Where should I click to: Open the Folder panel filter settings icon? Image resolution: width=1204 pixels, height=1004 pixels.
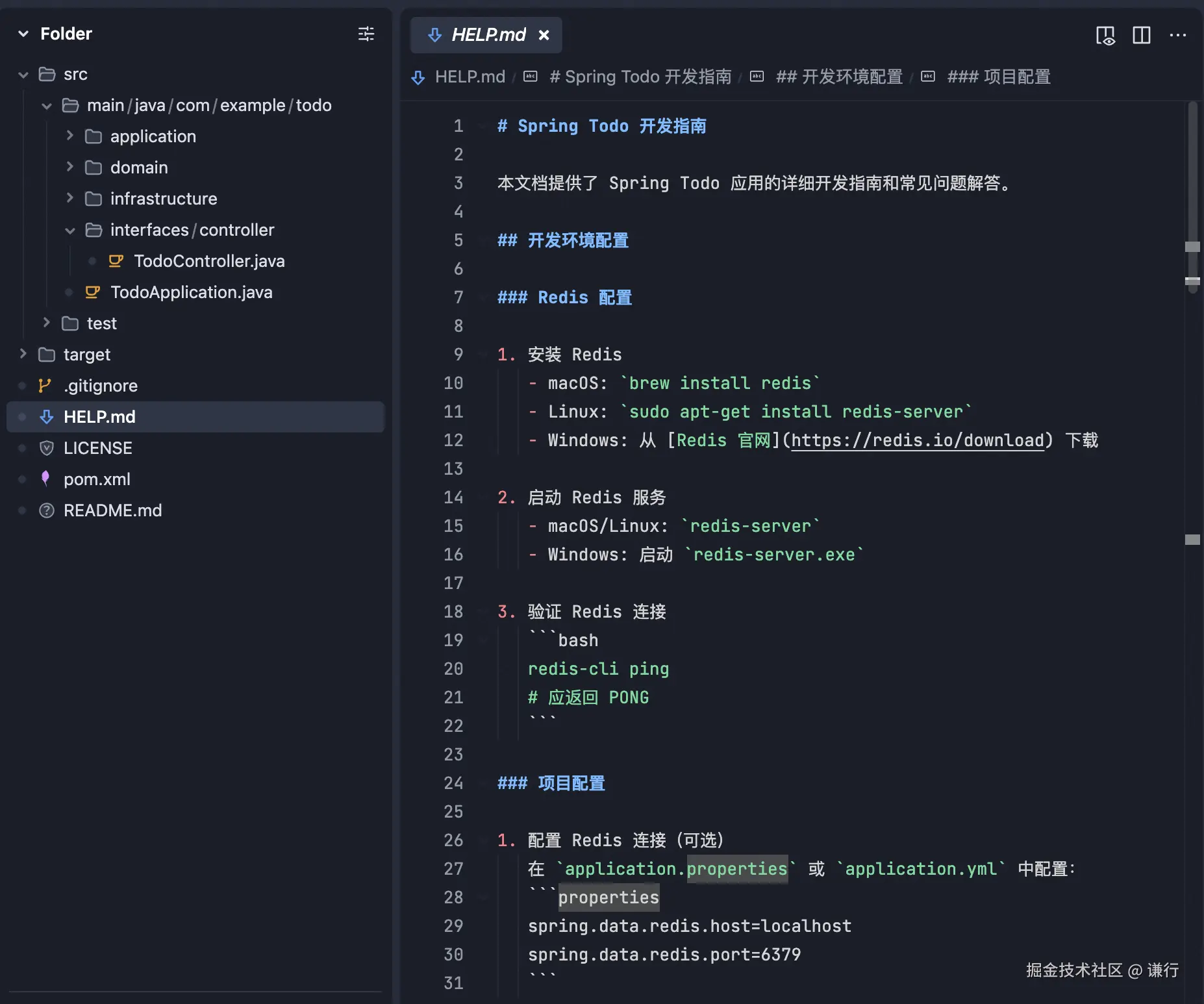pos(366,34)
